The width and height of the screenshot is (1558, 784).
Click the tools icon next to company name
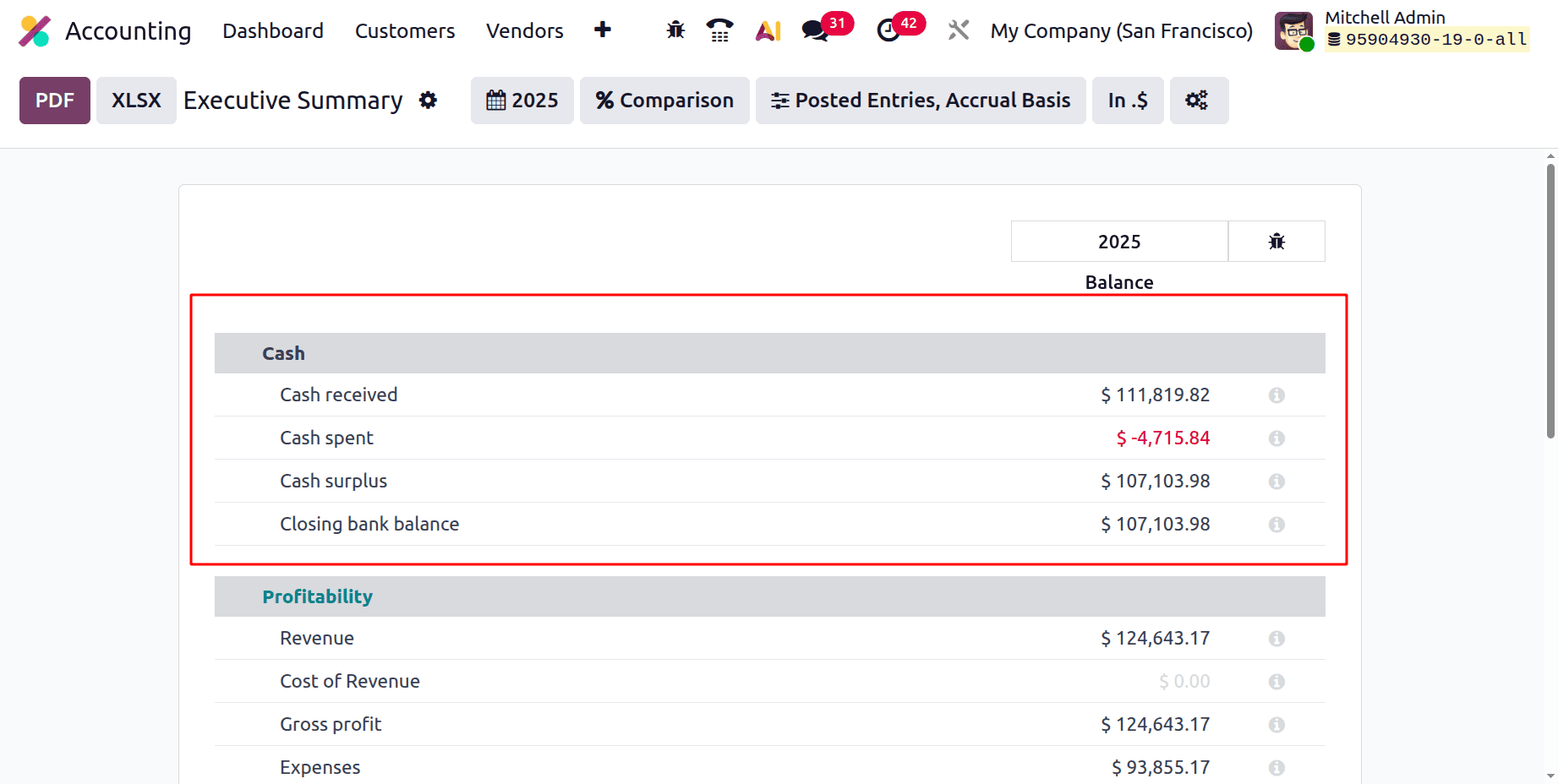point(958,30)
